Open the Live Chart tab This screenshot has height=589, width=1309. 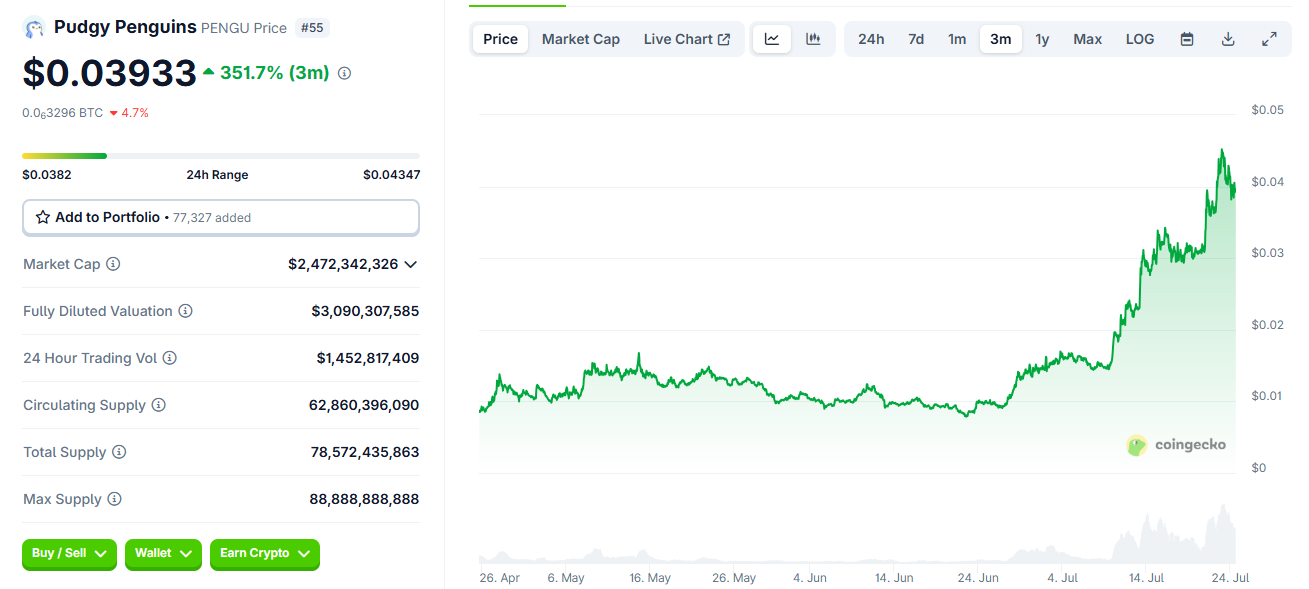click(687, 39)
